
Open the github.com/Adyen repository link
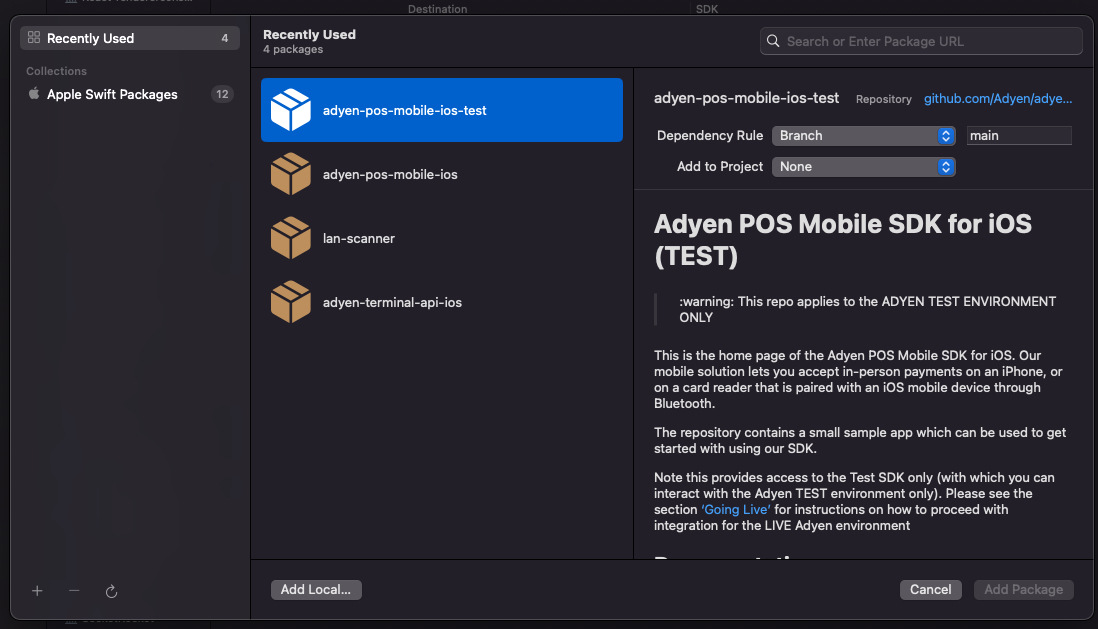[998, 99]
